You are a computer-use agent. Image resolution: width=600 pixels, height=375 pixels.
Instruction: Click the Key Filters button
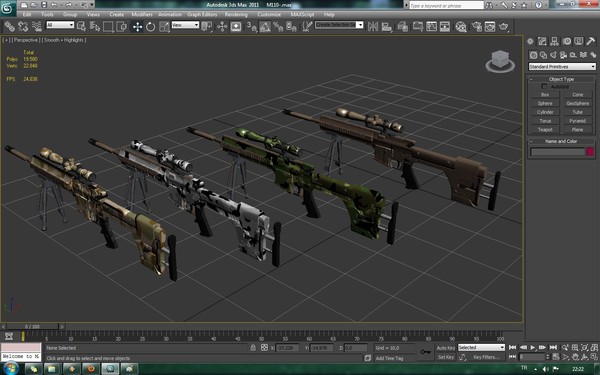tap(487, 357)
